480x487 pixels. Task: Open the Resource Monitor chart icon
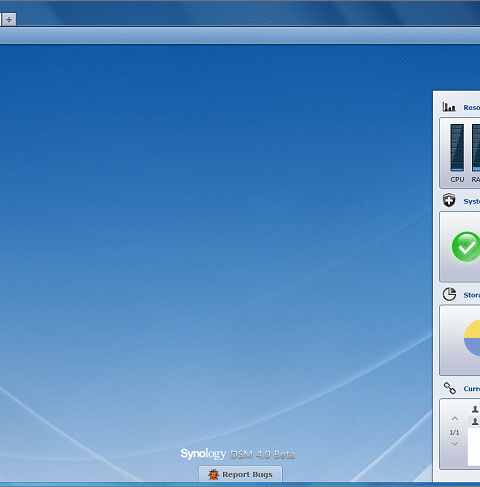coord(449,107)
